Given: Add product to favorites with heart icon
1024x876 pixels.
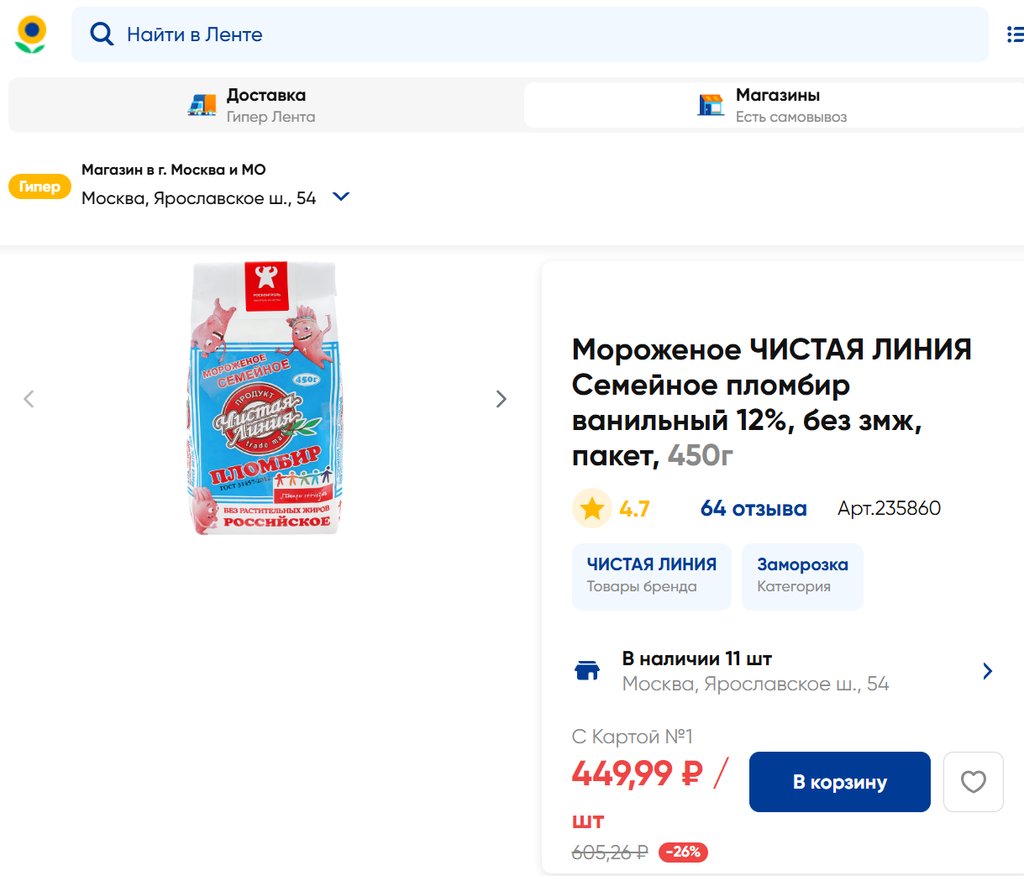Looking at the screenshot, I should 973,781.
